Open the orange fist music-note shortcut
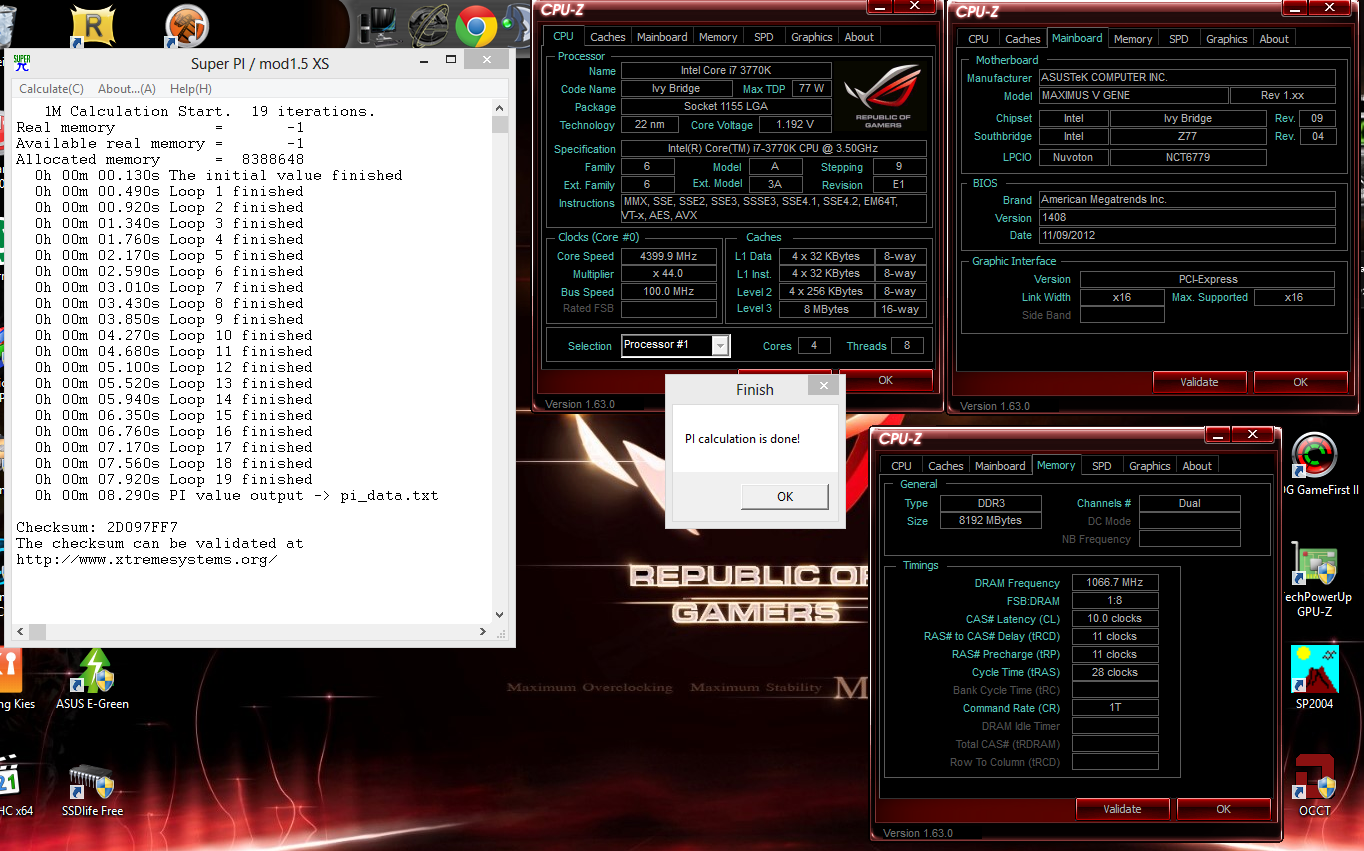The width and height of the screenshot is (1364, 851). (x=185, y=25)
